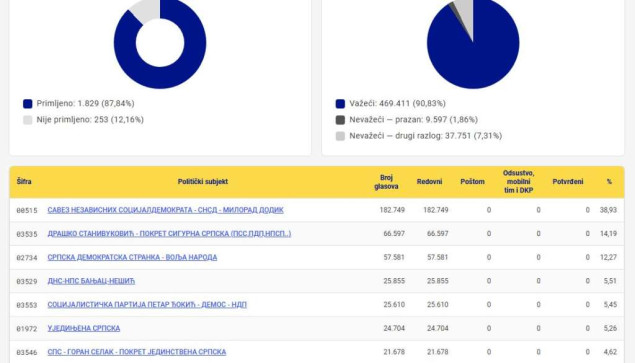Click the Potvrđeni column header

(x=568, y=182)
